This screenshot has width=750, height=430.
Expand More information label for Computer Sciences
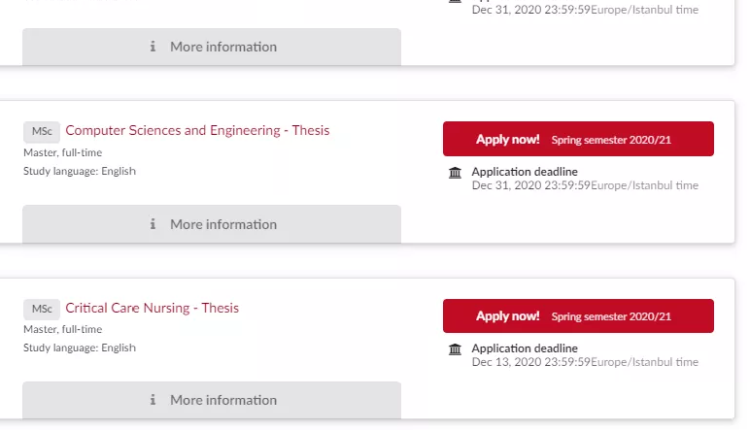coord(223,224)
